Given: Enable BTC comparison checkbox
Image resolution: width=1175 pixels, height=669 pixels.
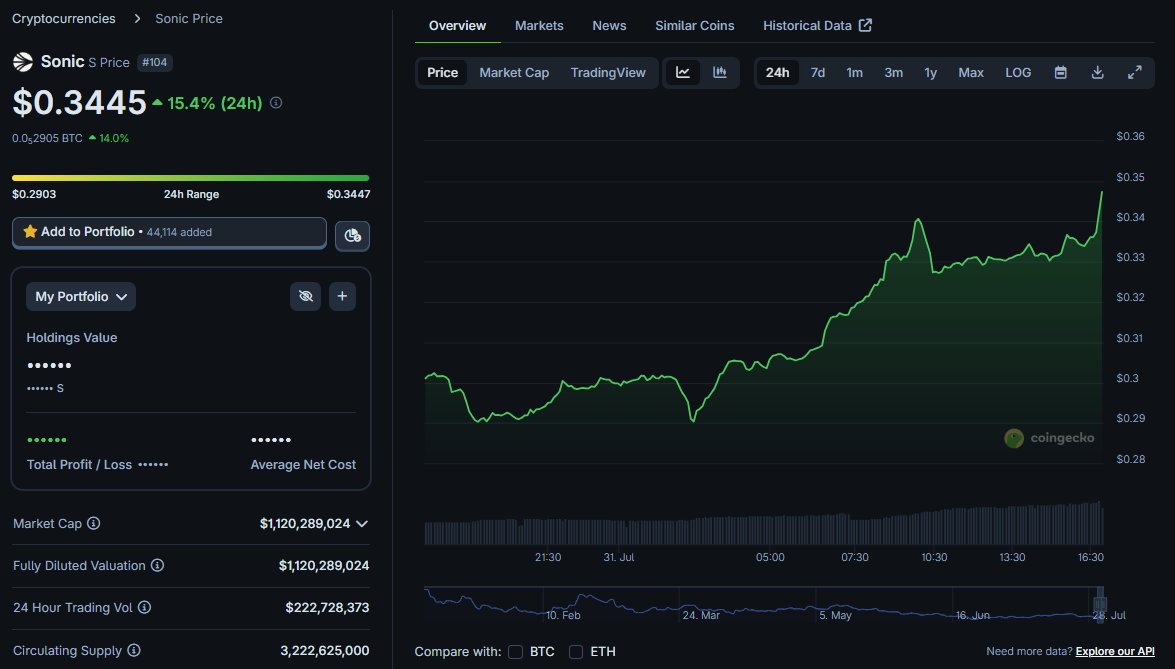Looking at the screenshot, I should (516, 652).
